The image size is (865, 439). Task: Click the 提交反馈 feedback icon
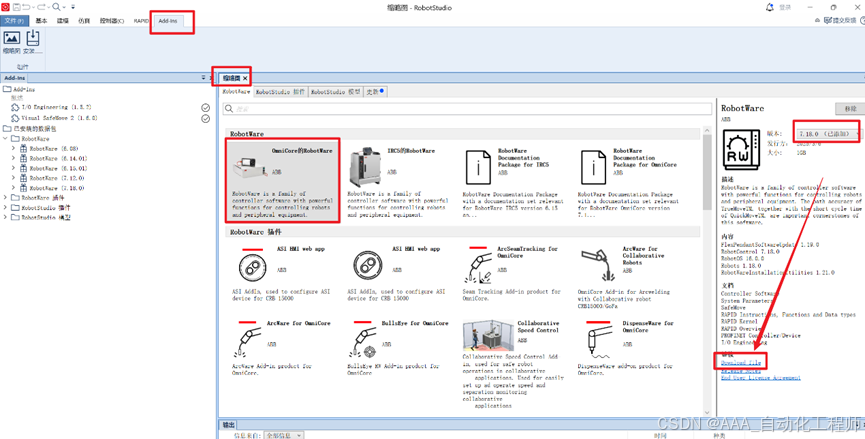(828, 20)
